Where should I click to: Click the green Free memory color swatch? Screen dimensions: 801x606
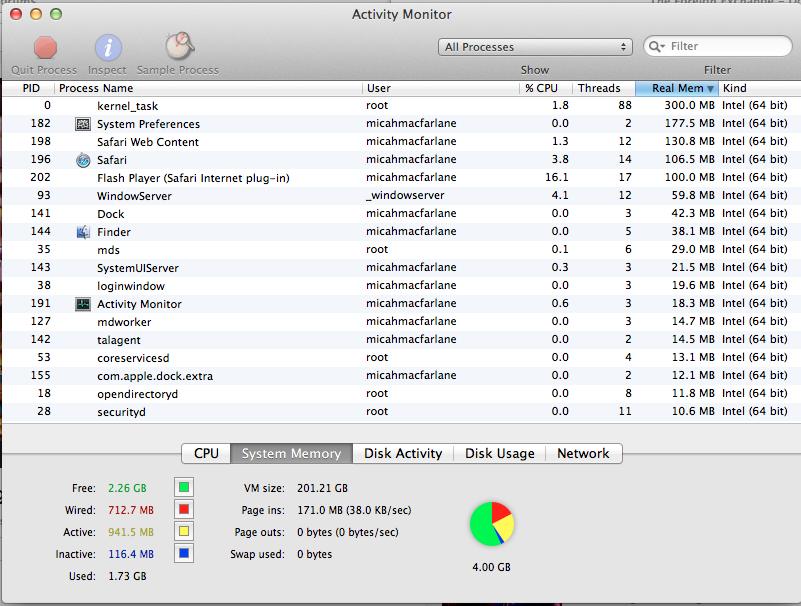(184, 487)
